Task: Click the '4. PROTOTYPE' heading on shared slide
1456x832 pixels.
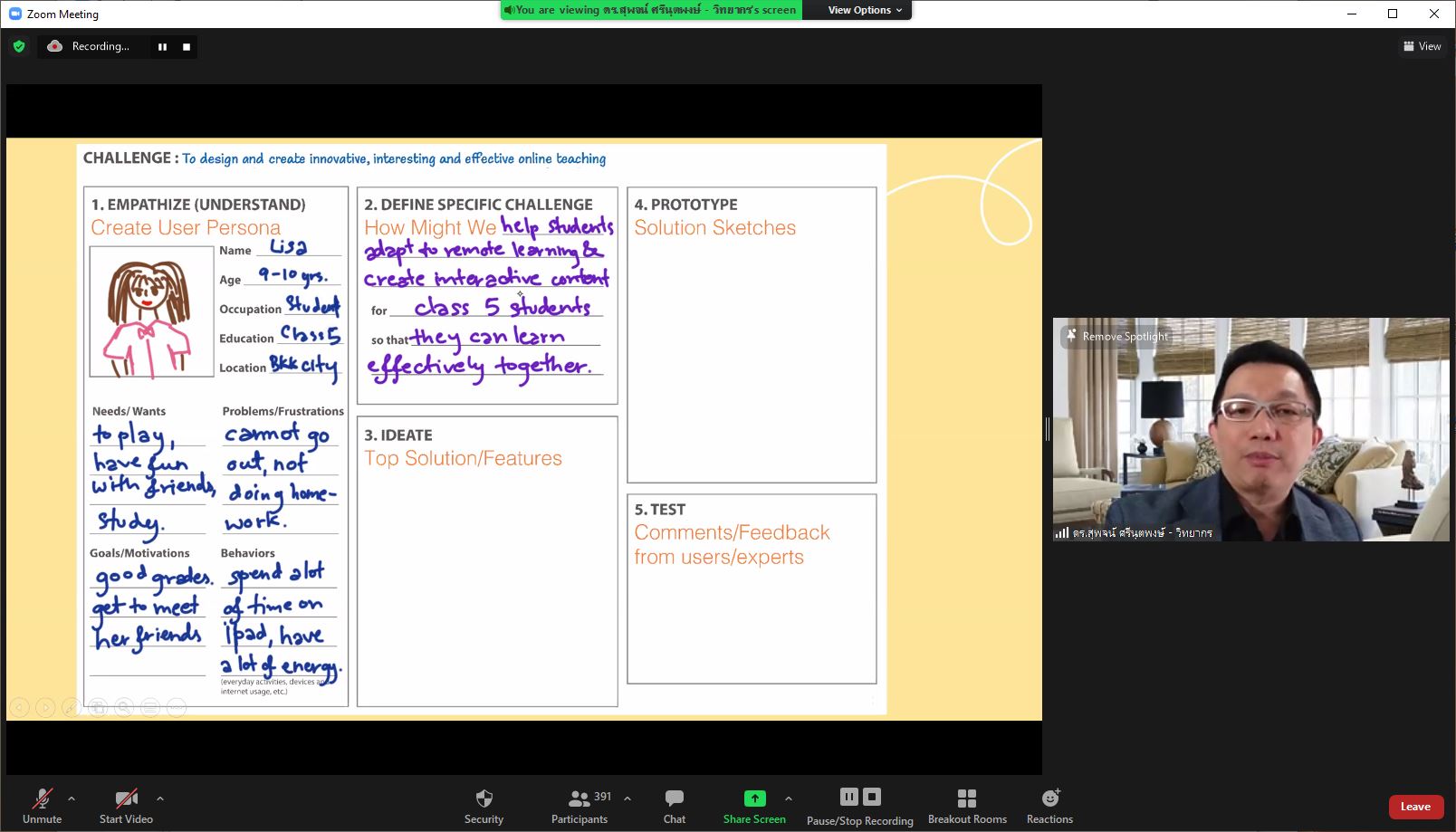Action: [x=685, y=205]
